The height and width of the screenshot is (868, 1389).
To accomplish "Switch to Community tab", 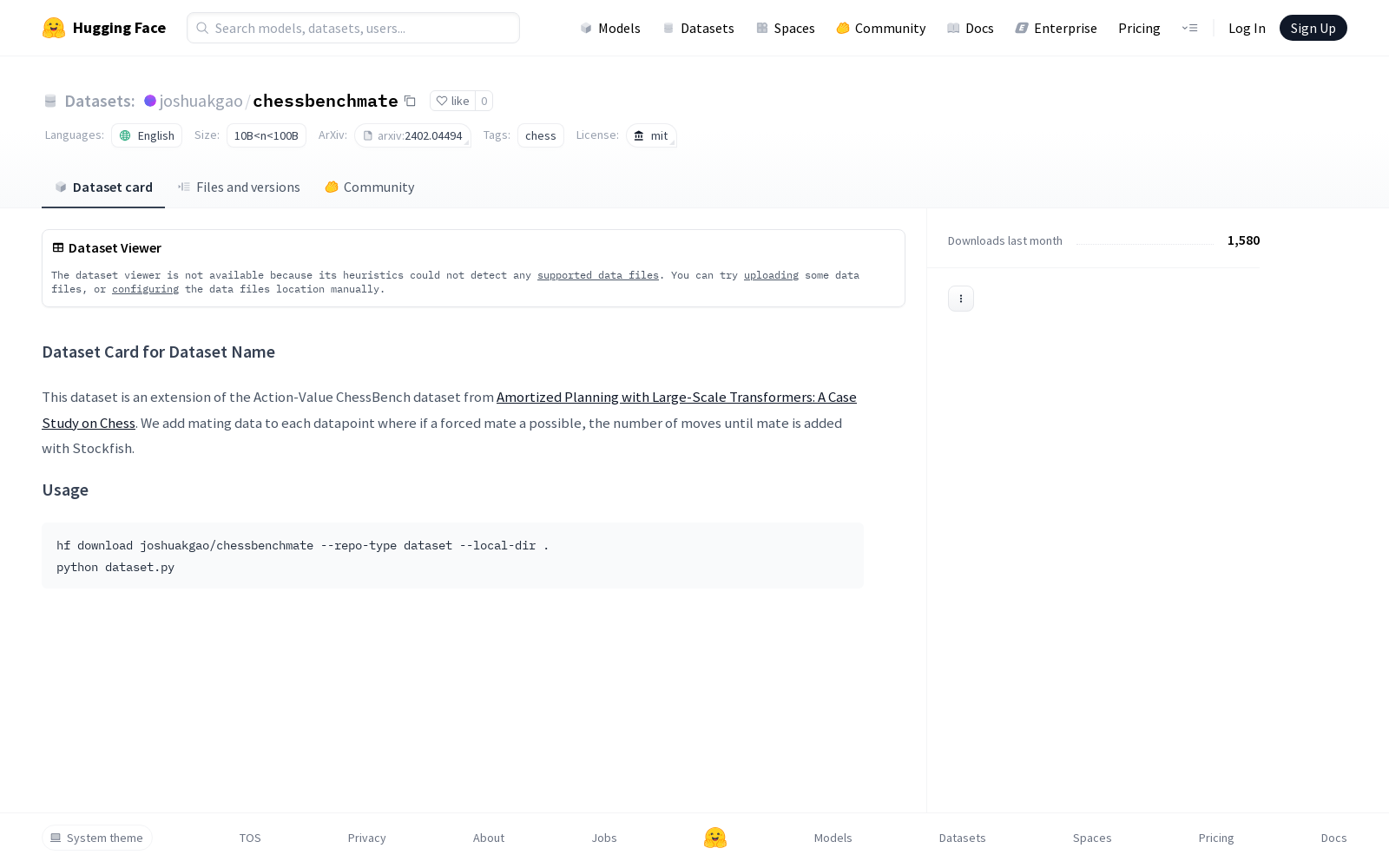I will pyautogui.click(x=369, y=187).
